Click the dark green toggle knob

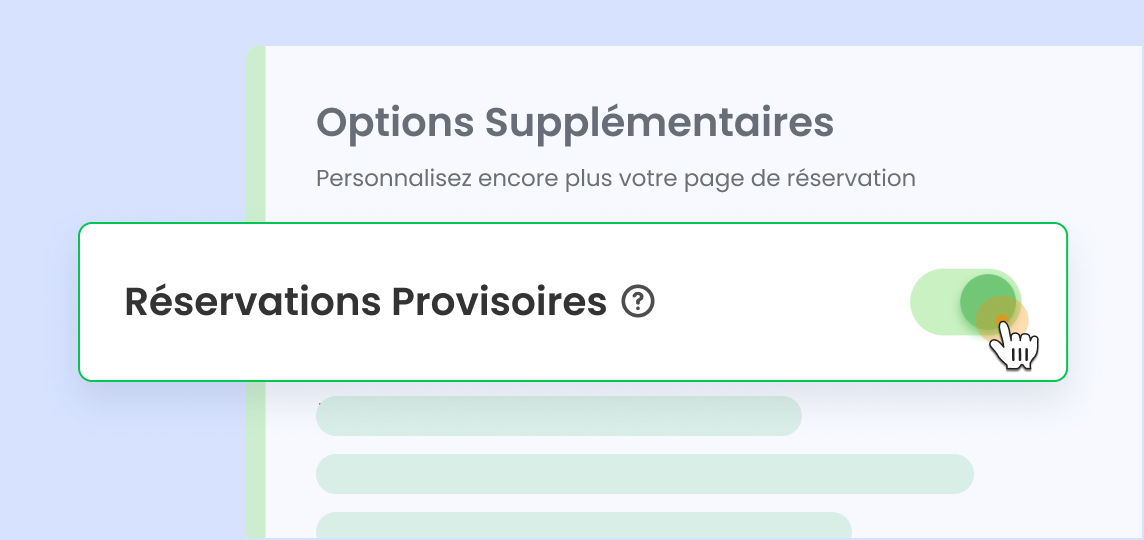pyautogui.click(x=986, y=300)
